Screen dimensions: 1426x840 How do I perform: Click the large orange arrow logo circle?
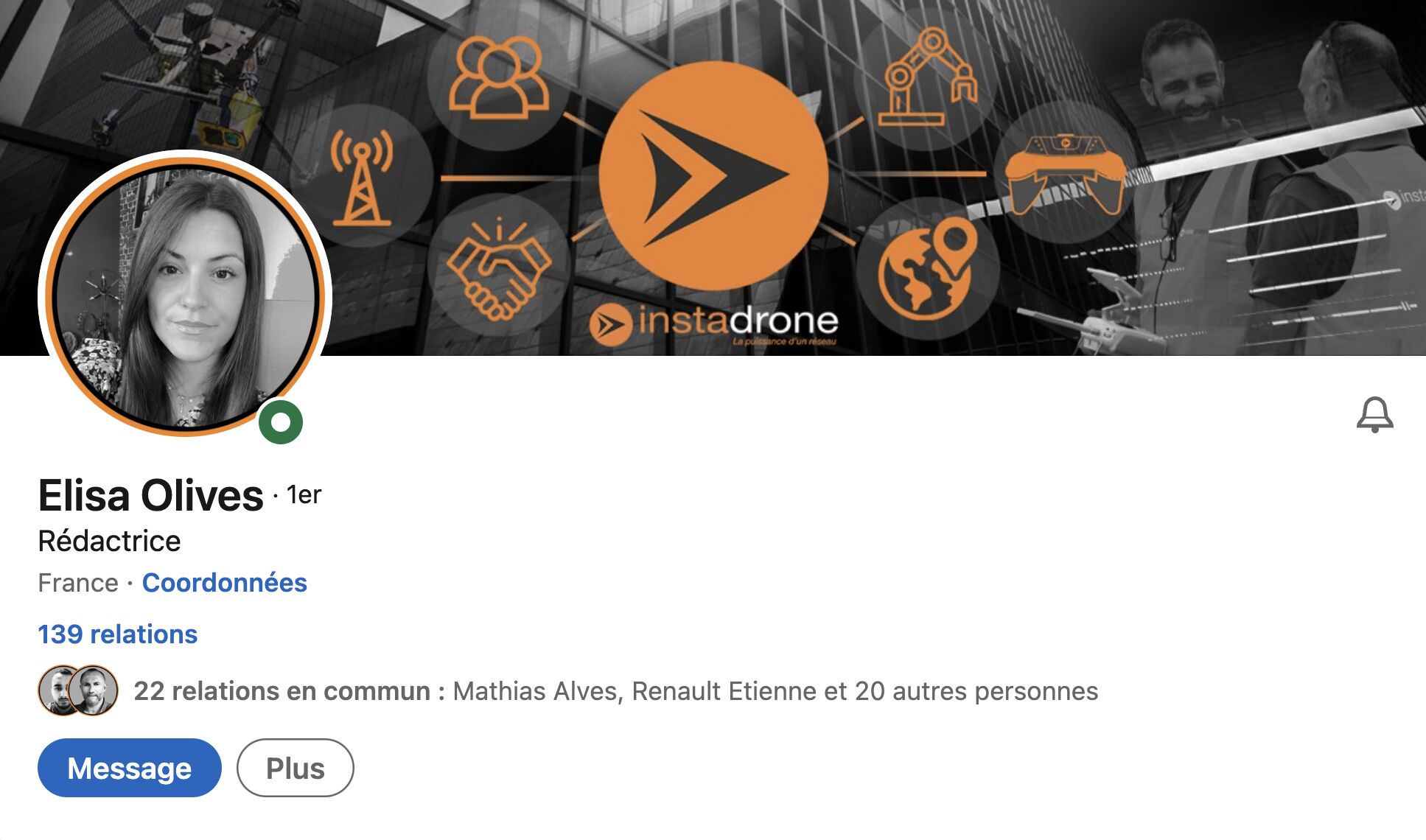(x=713, y=176)
